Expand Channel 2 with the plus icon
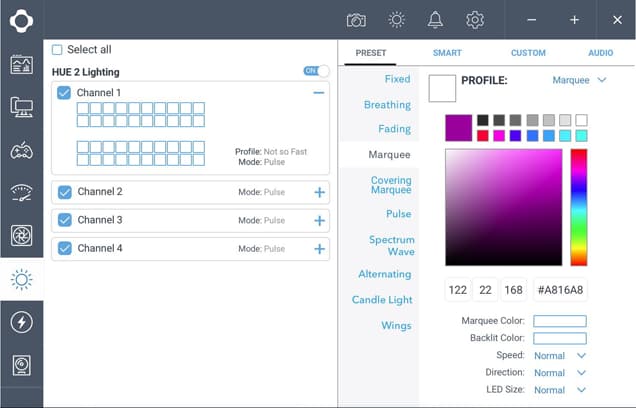This screenshot has width=636, height=408. [319, 192]
